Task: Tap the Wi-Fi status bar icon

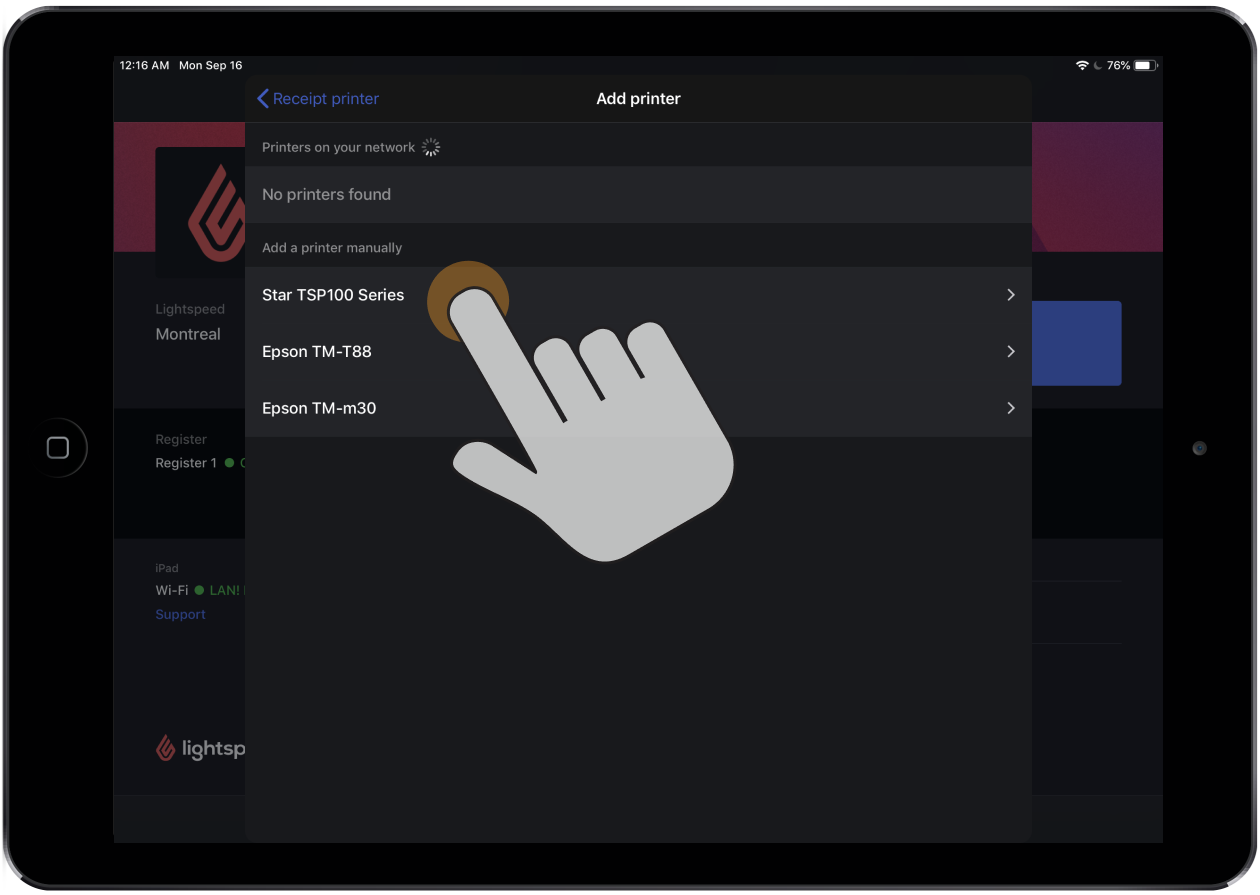Action: [1082, 65]
